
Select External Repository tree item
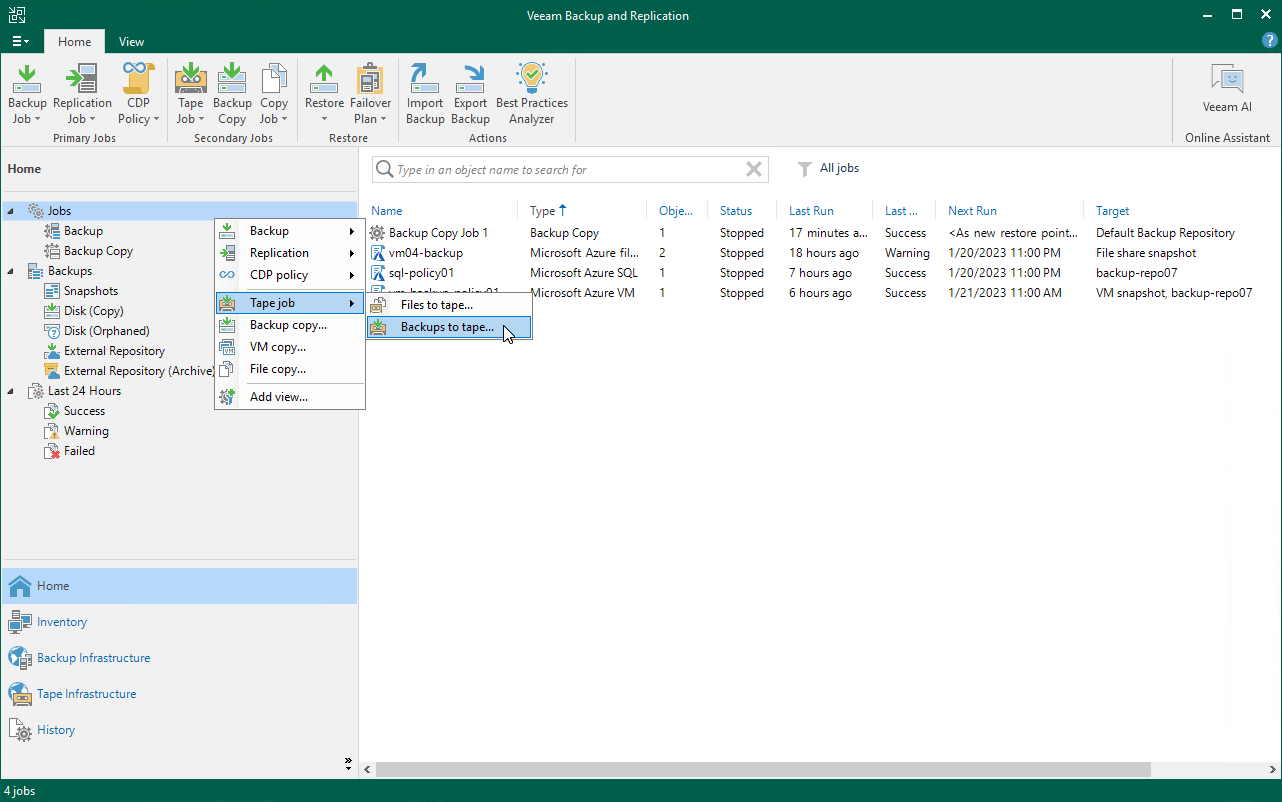pyautogui.click(x=114, y=351)
